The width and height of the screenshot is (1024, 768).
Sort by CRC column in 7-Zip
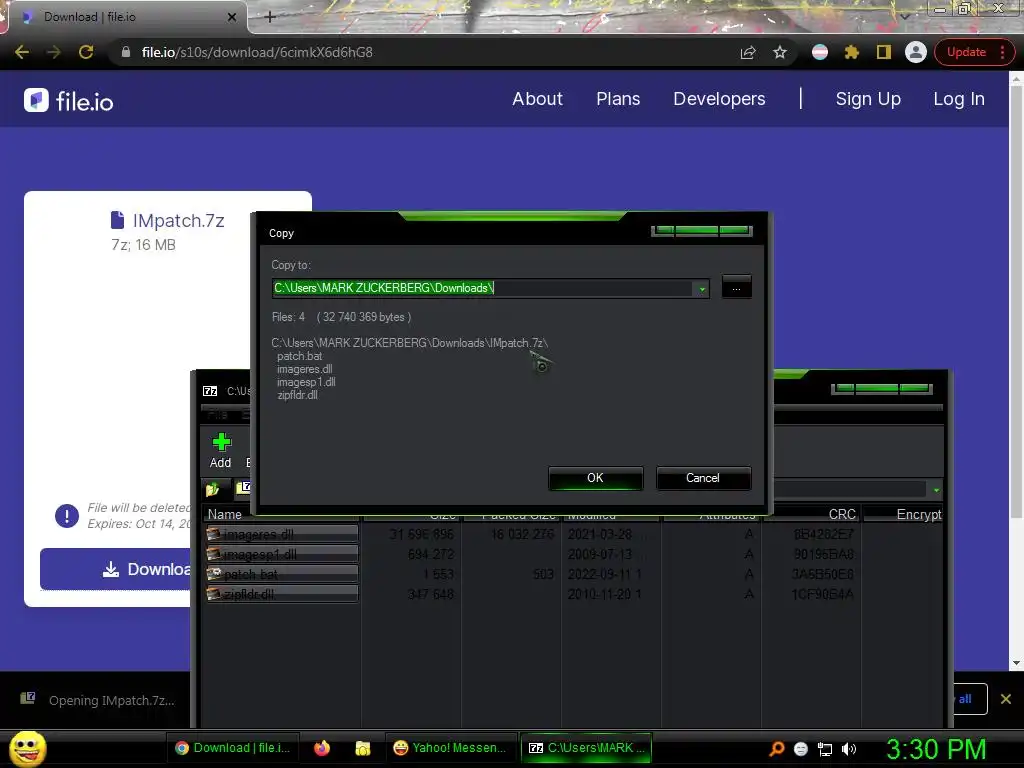(812, 515)
